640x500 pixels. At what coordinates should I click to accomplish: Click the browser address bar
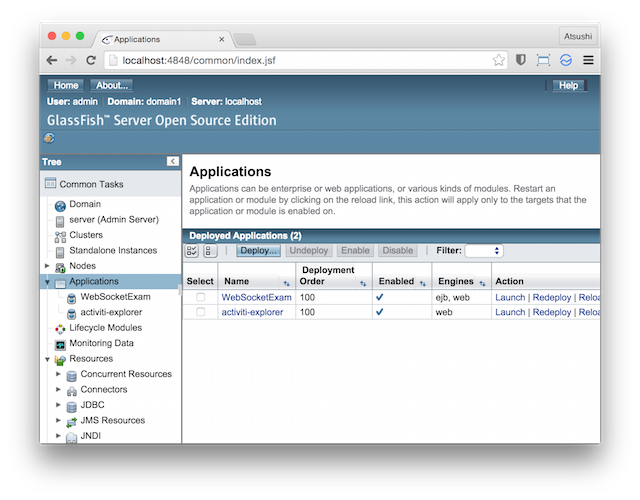coord(300,60)
